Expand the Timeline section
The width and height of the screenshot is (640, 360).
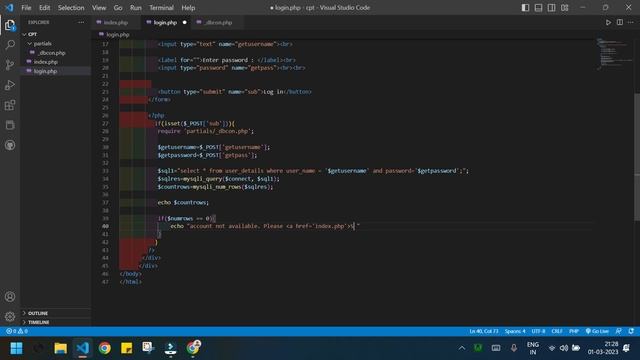pyautogui.click(x=38, y=322)
